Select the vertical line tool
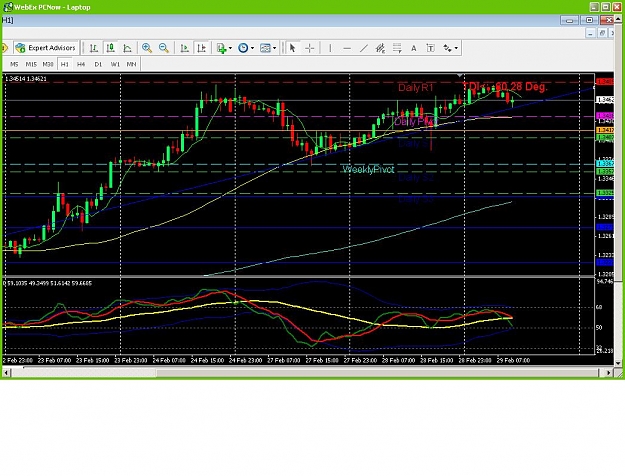Image resolution: width=625 pixels, height=476 pixels. [x=330, y=48]
